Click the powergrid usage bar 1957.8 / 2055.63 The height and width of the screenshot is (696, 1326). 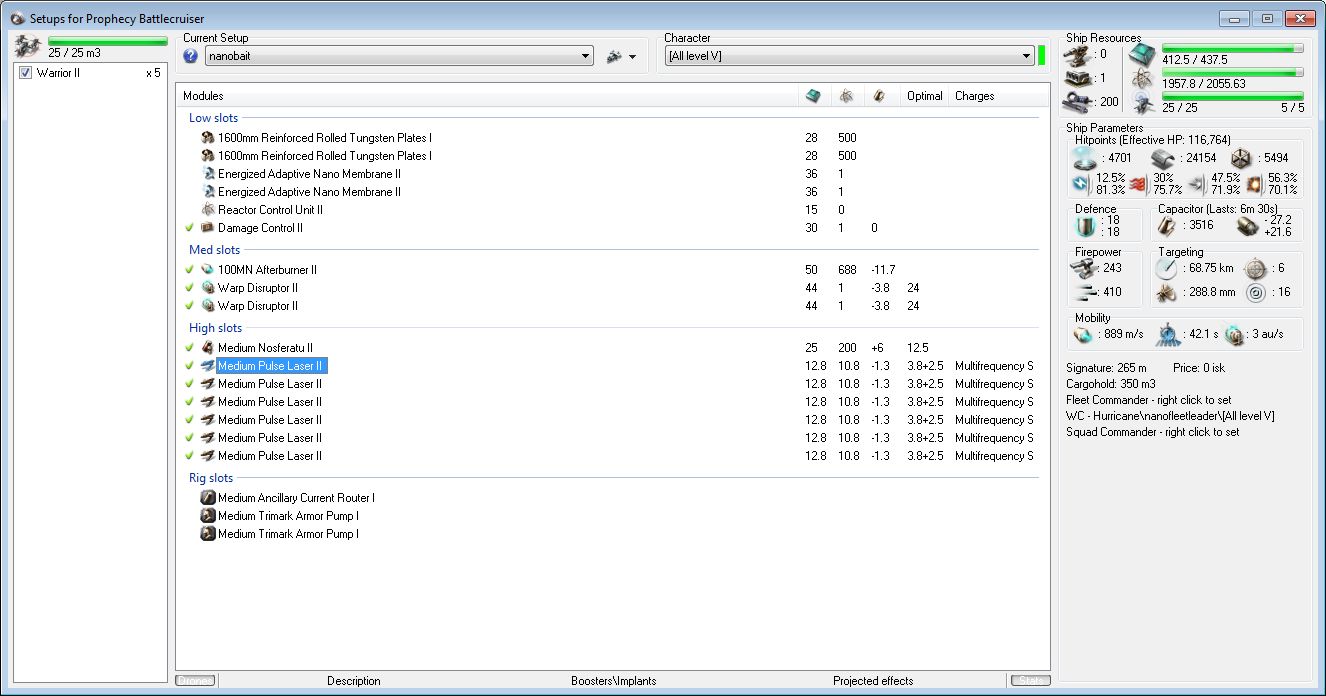tap(1232, 72)
